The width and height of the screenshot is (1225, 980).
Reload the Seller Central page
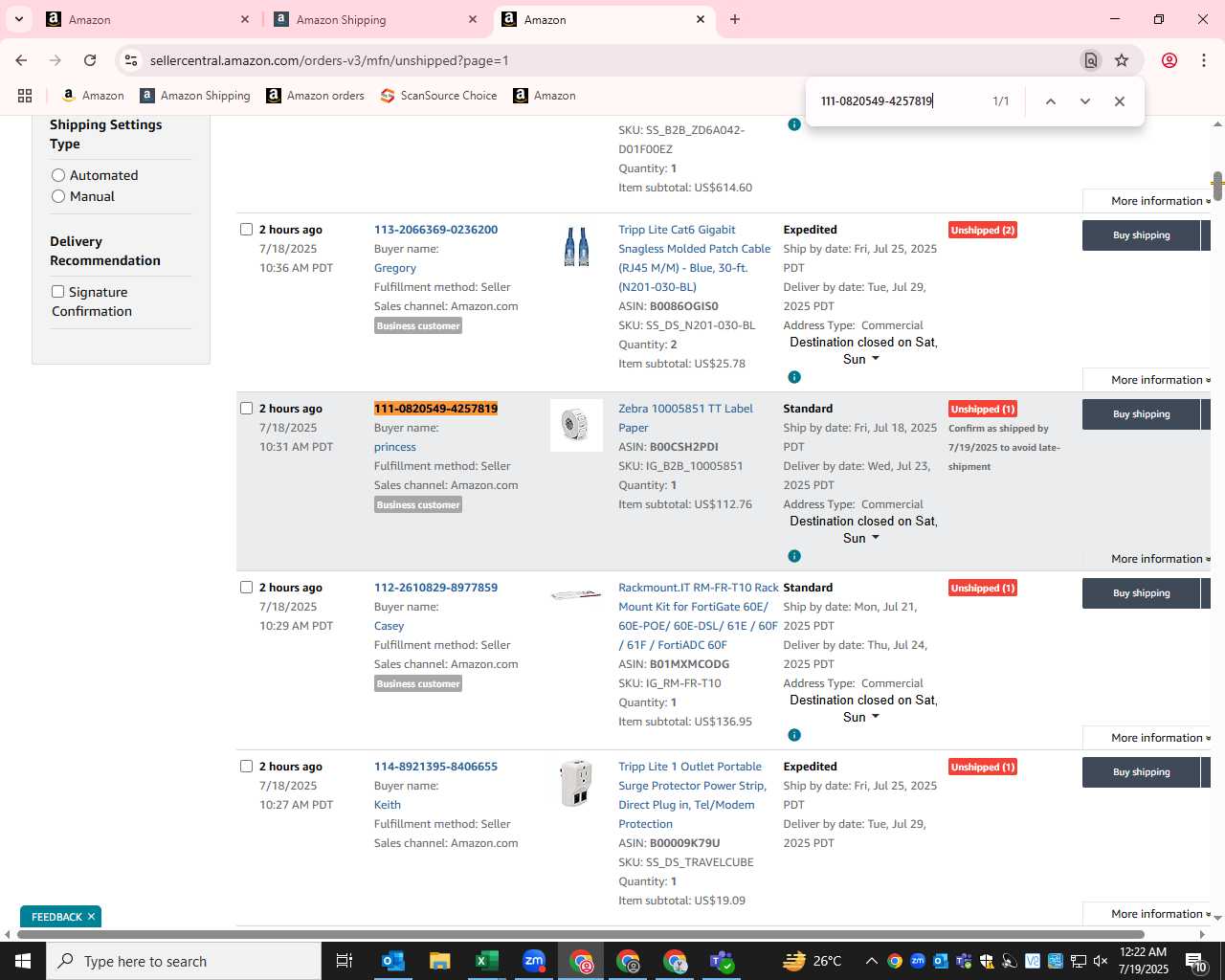(x=90, y=60)
